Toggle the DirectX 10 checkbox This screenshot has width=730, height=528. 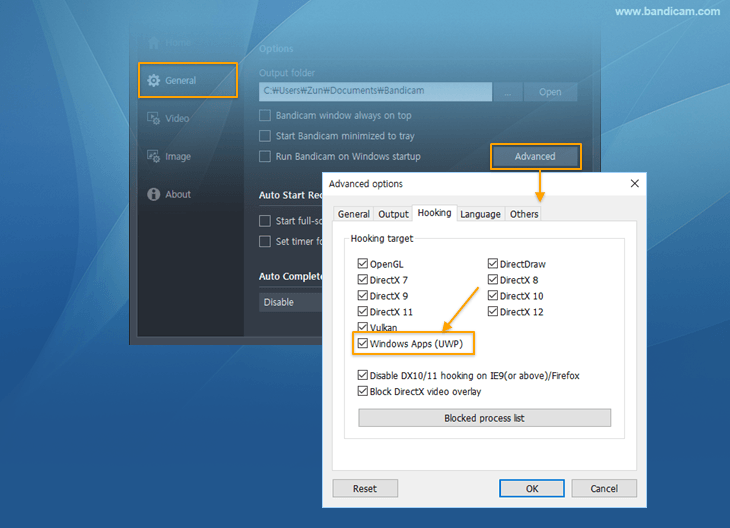[x=493, y=296]
